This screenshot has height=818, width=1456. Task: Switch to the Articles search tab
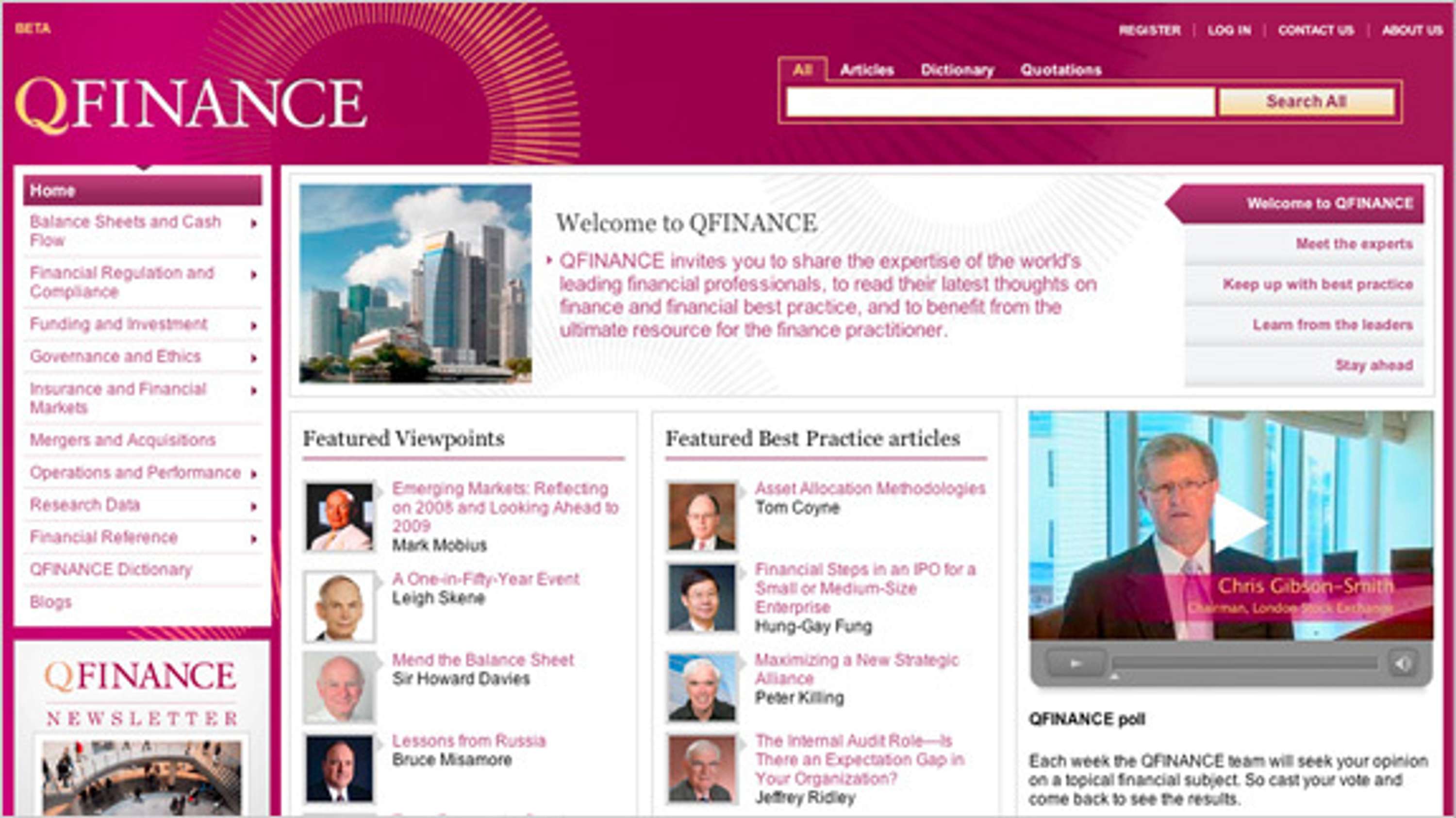(x=866, y=70)
